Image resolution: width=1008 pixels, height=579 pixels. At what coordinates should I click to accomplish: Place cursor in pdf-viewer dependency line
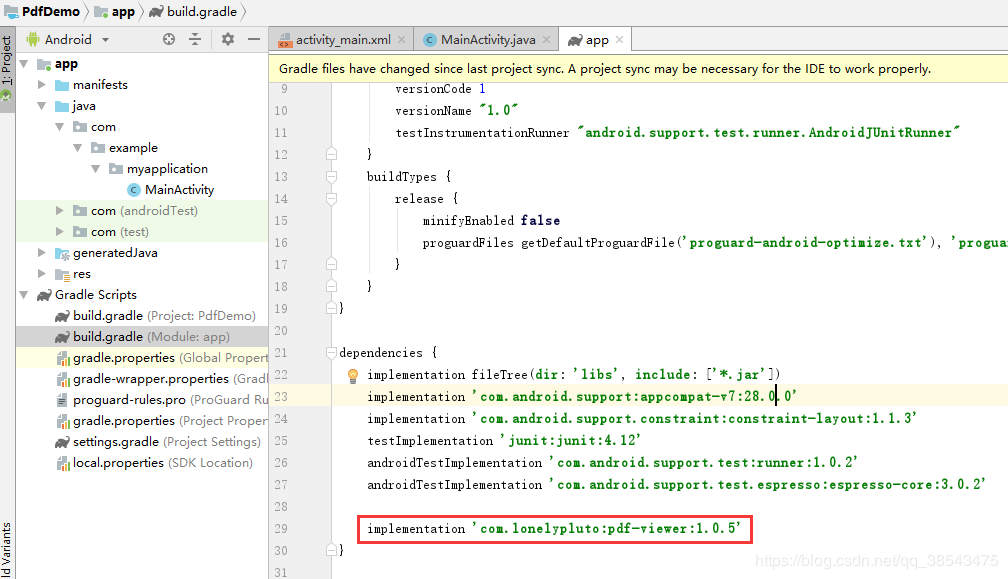(x=554, y=529)
